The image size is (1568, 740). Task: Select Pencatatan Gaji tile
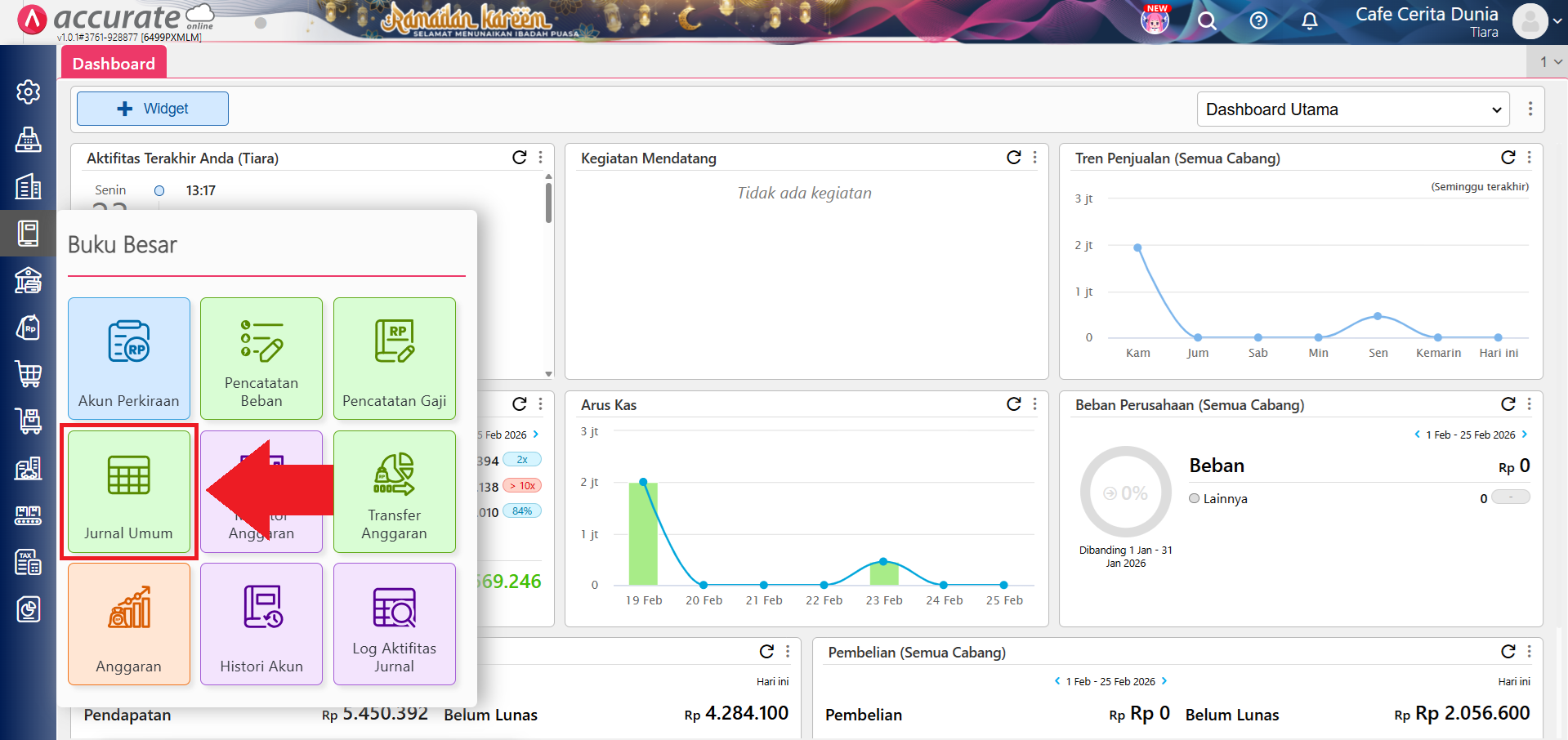pos(394,358)
